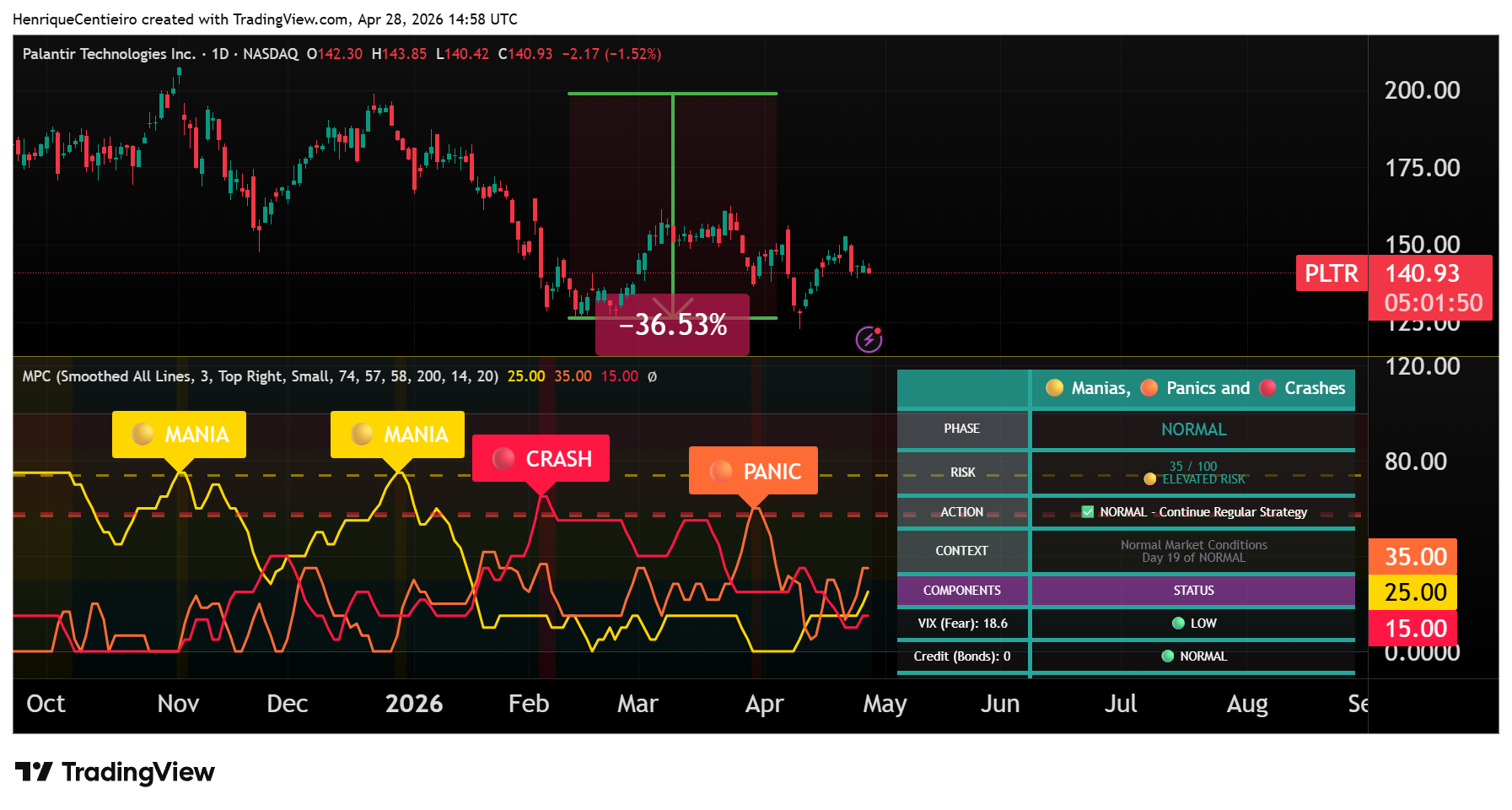Click the yellow 25.00 axis value label

point(1413,592)
